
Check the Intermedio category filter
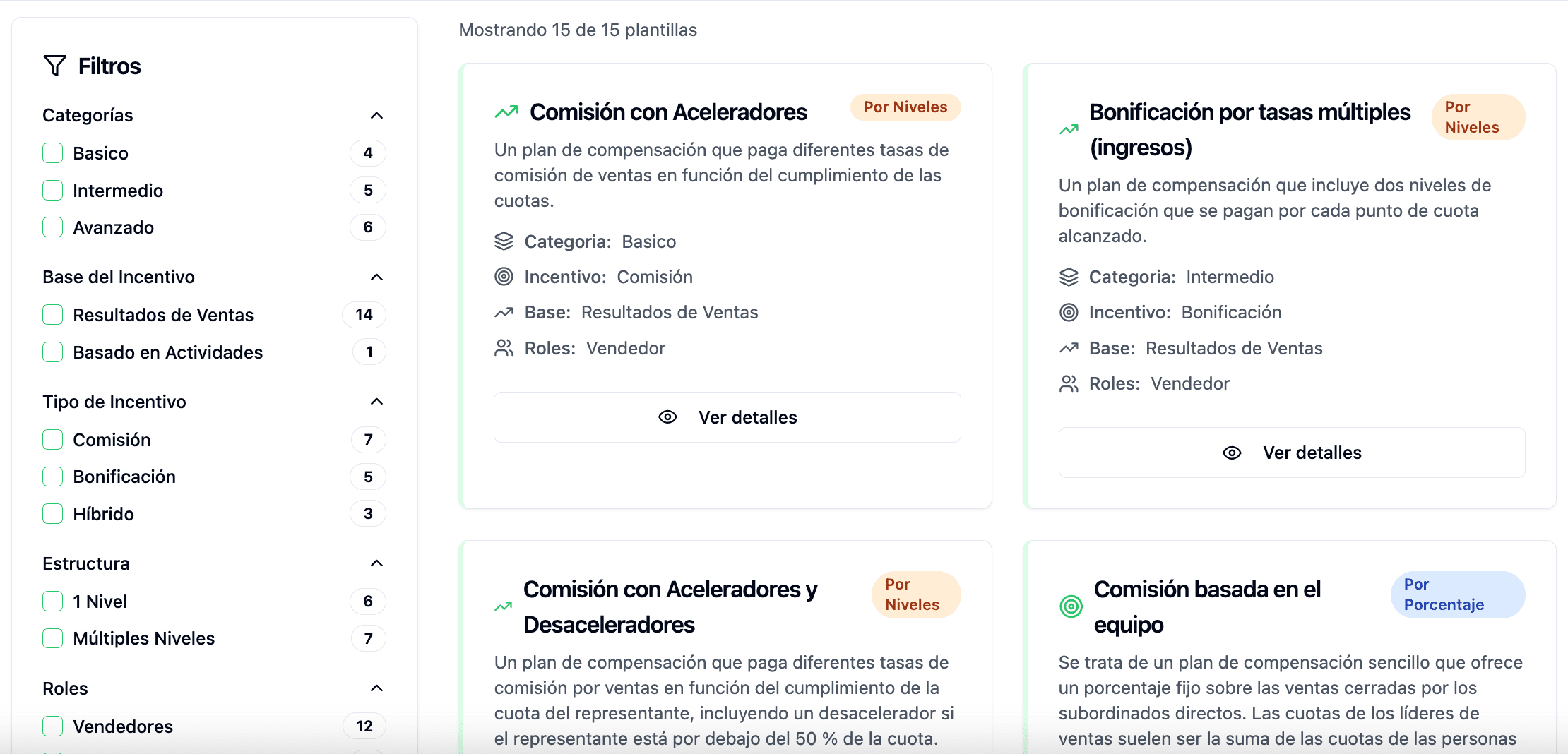[53, 191]
